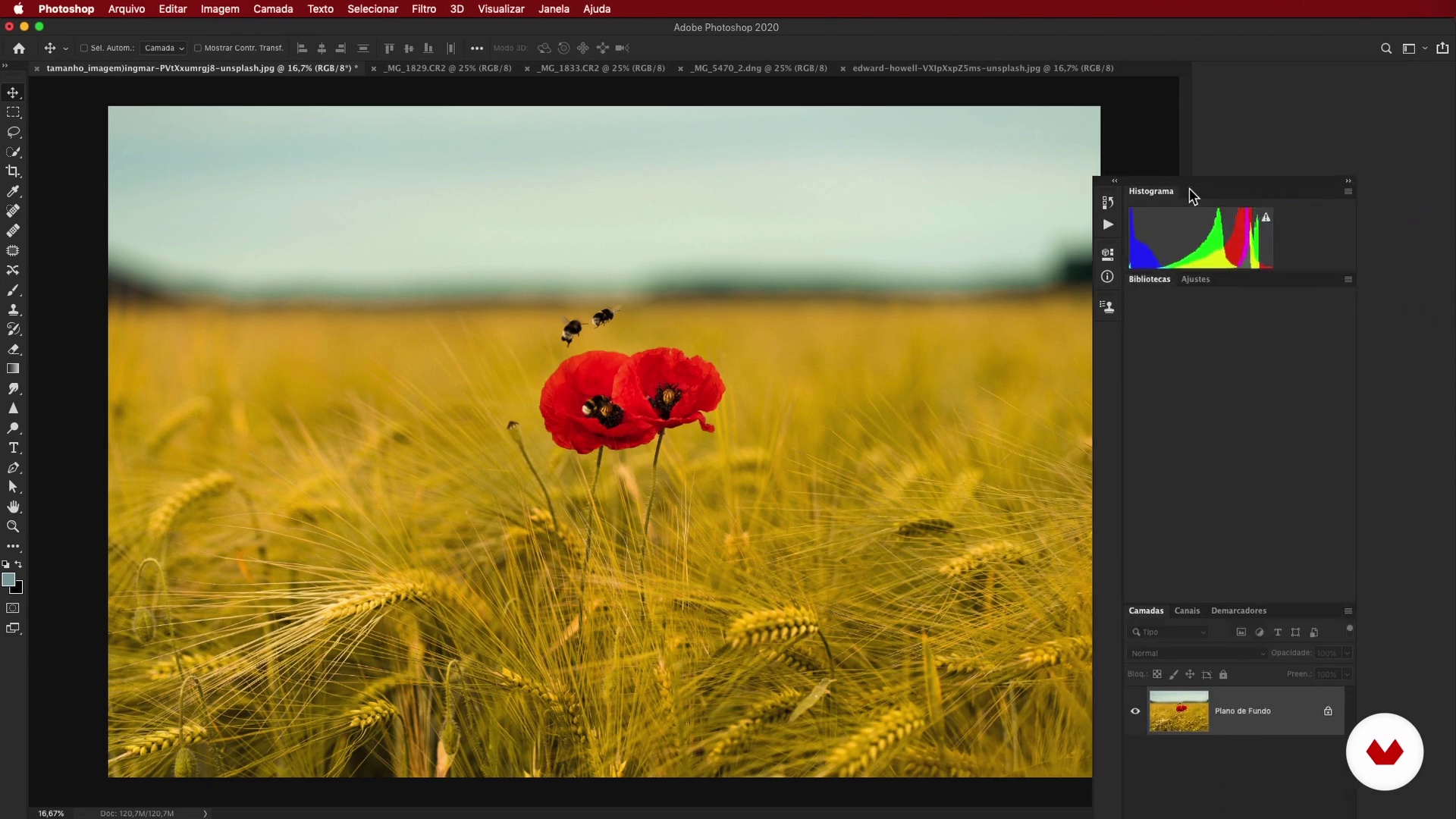Open the Actions play panel icon
1456x819 pixels.
(1108, 224)
